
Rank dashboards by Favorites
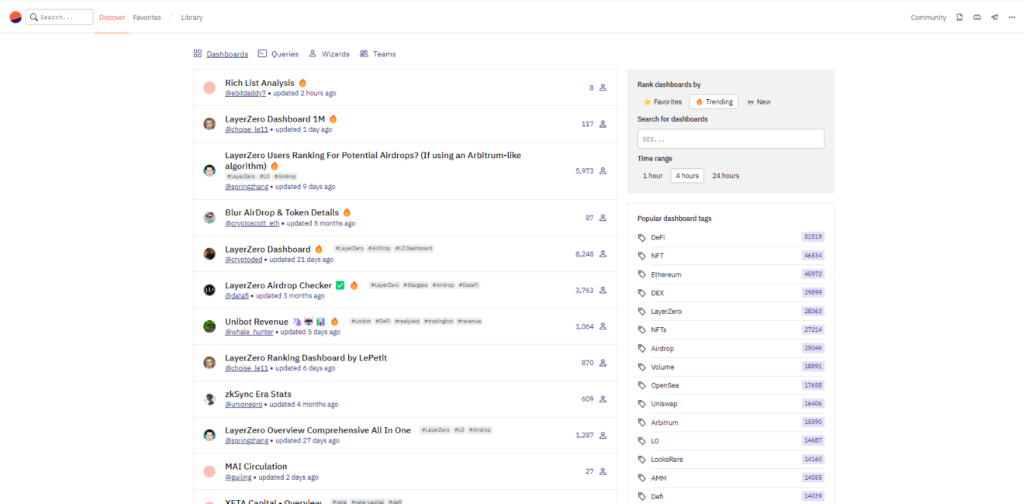(x=663, y=102)
